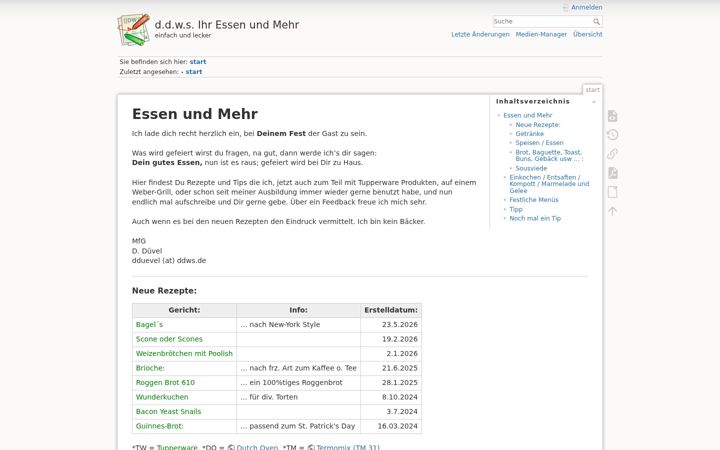Viewport: 720px width, 450px height.
Task: Click the Tupperware external link
Action: [x=177, y=447]
